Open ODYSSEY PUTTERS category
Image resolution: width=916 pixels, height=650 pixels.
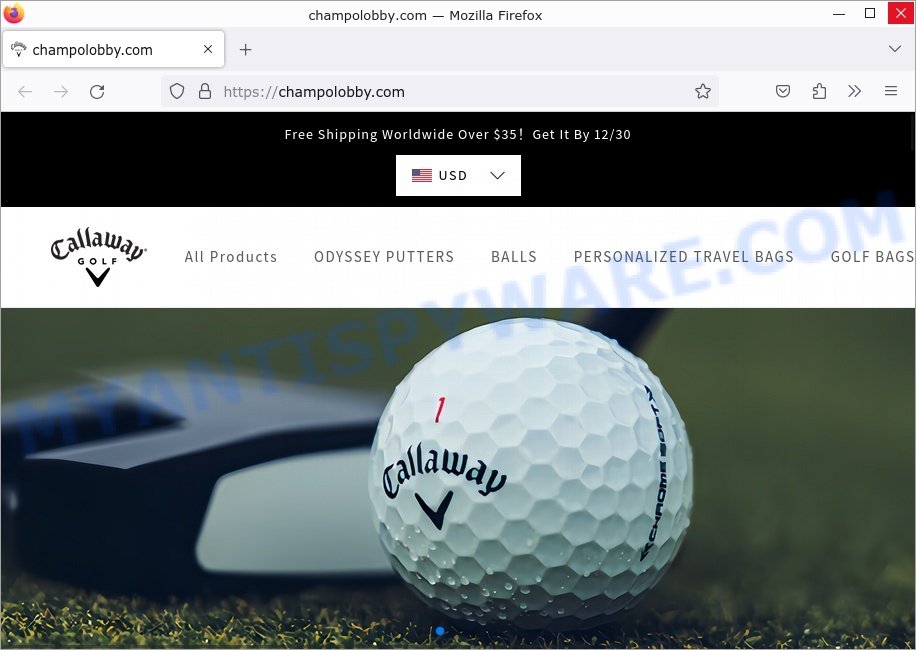point(384,257)
